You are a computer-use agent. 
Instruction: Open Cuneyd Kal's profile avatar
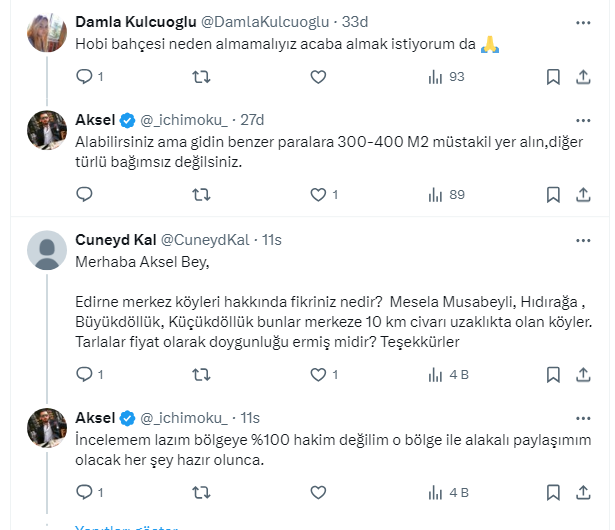[48, 250]
